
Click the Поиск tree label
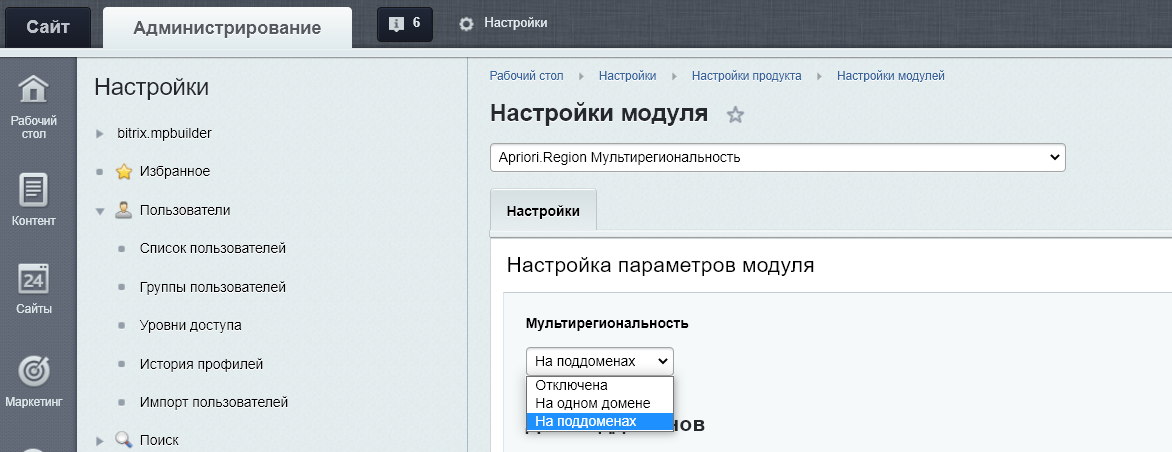159,440
